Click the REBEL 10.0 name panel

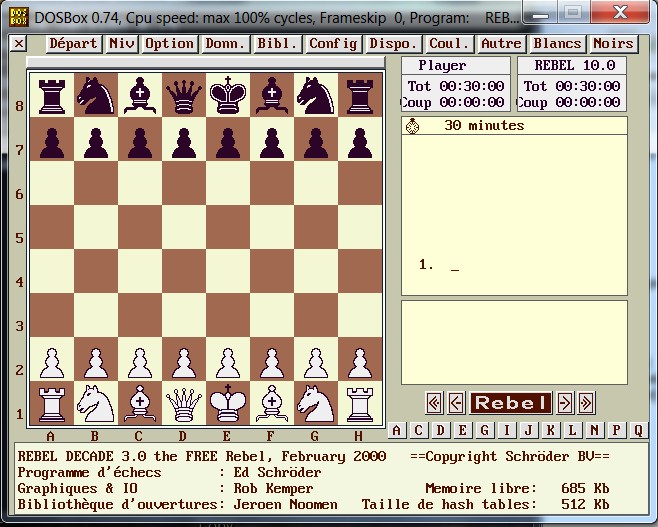[572, 66]
